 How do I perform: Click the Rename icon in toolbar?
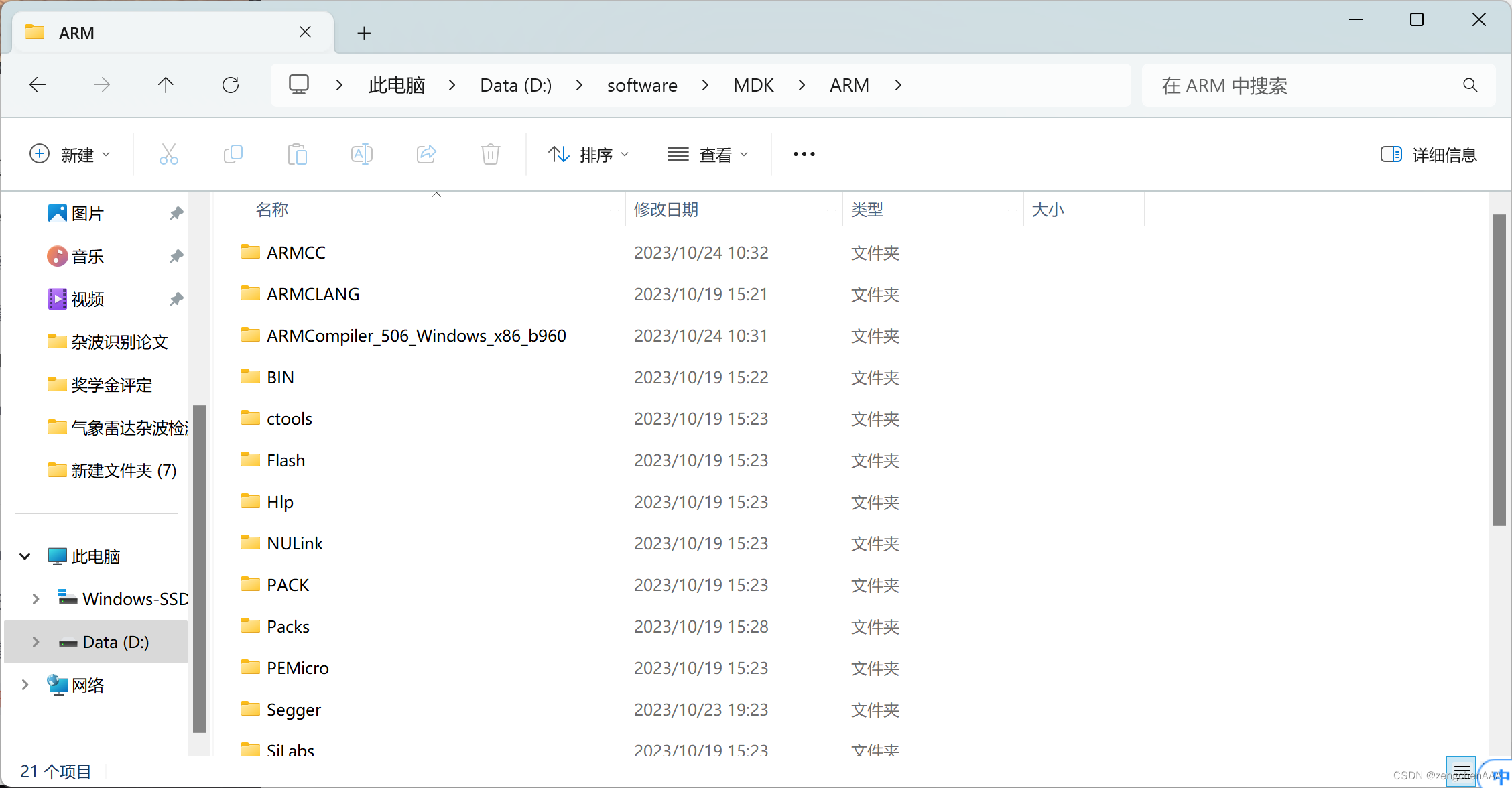[x=361, y=155]
